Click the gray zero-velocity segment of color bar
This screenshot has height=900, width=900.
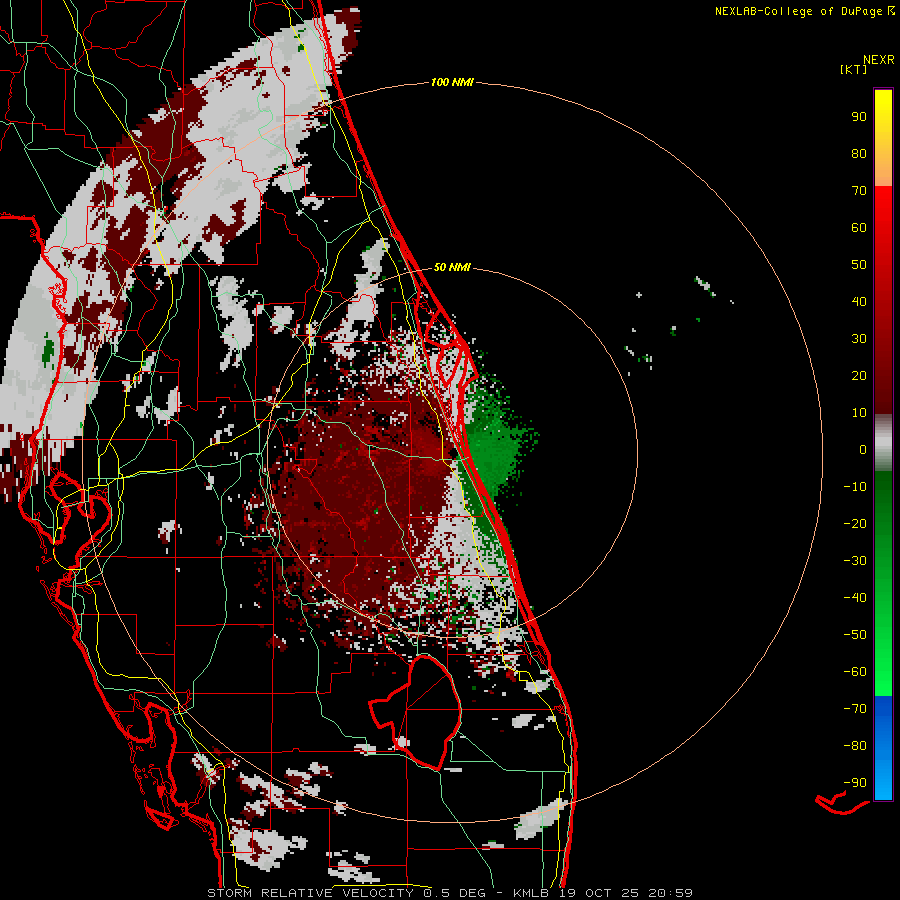point(883,442)
